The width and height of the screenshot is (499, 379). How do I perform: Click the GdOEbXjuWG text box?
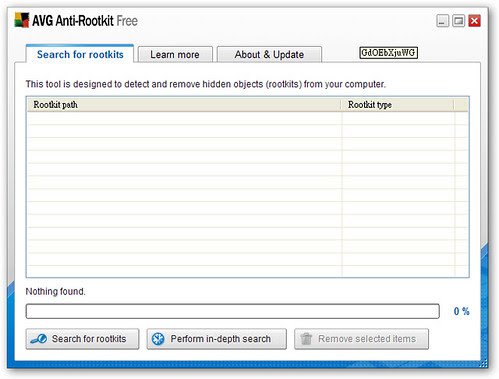(x=388, y=53)
